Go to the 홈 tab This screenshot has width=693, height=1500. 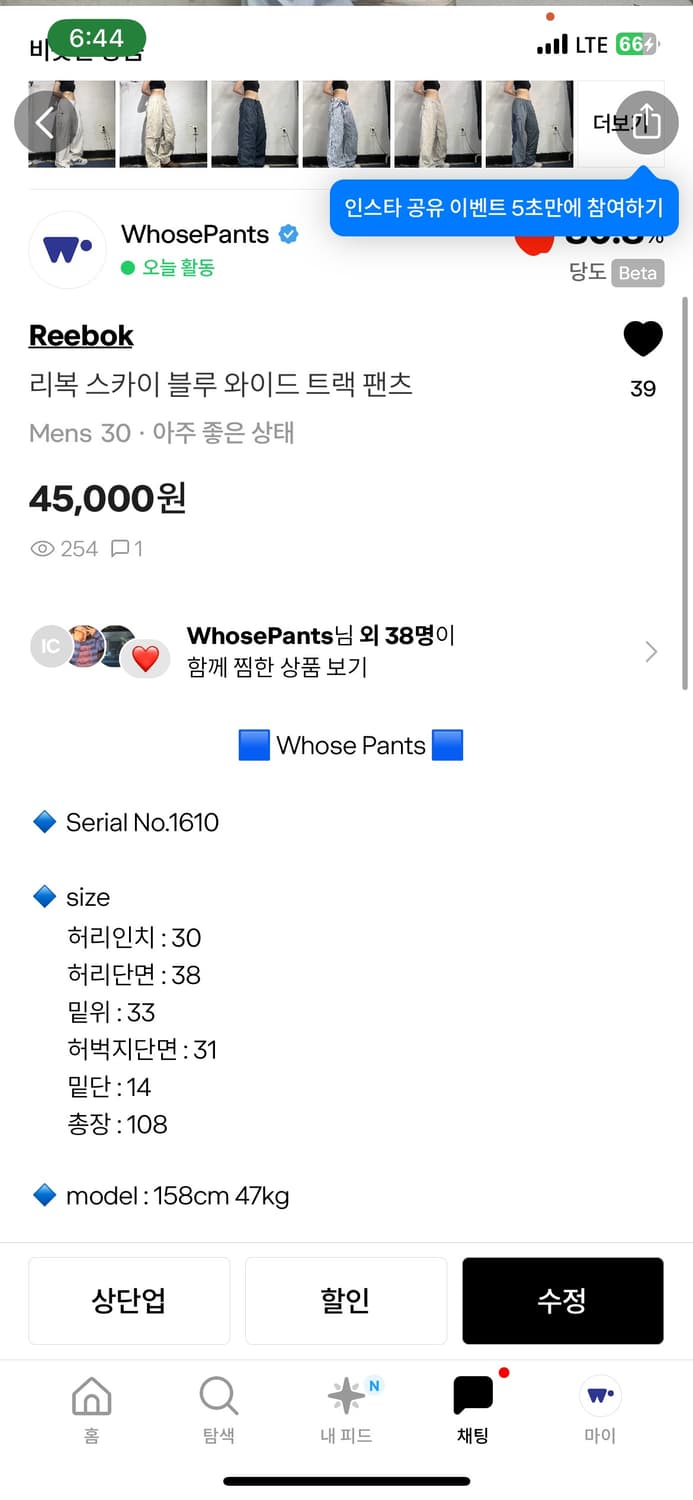pos(91,1408)
